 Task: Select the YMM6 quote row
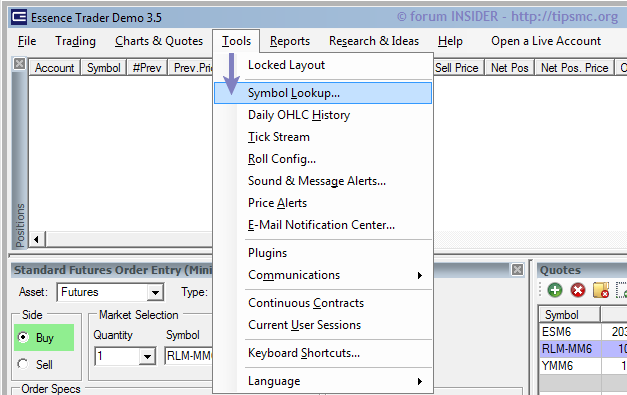tap(583, 365)
